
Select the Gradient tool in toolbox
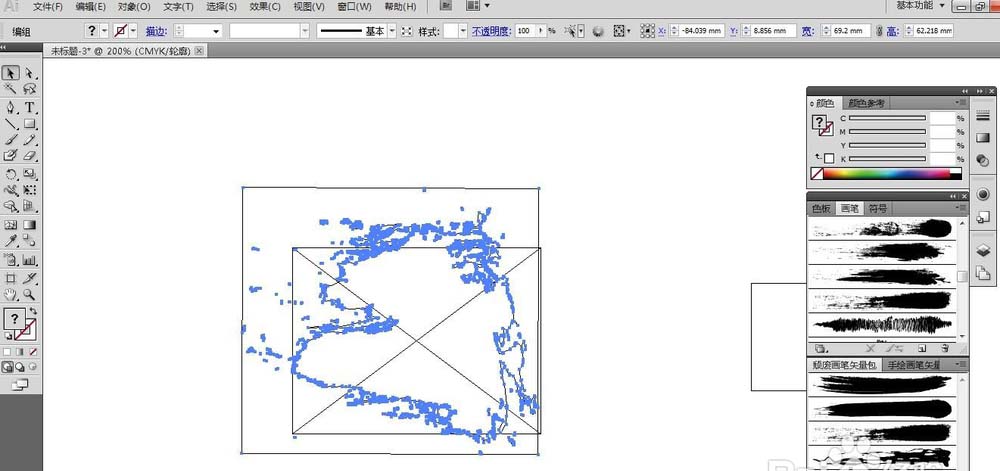(x=29, y=224)
